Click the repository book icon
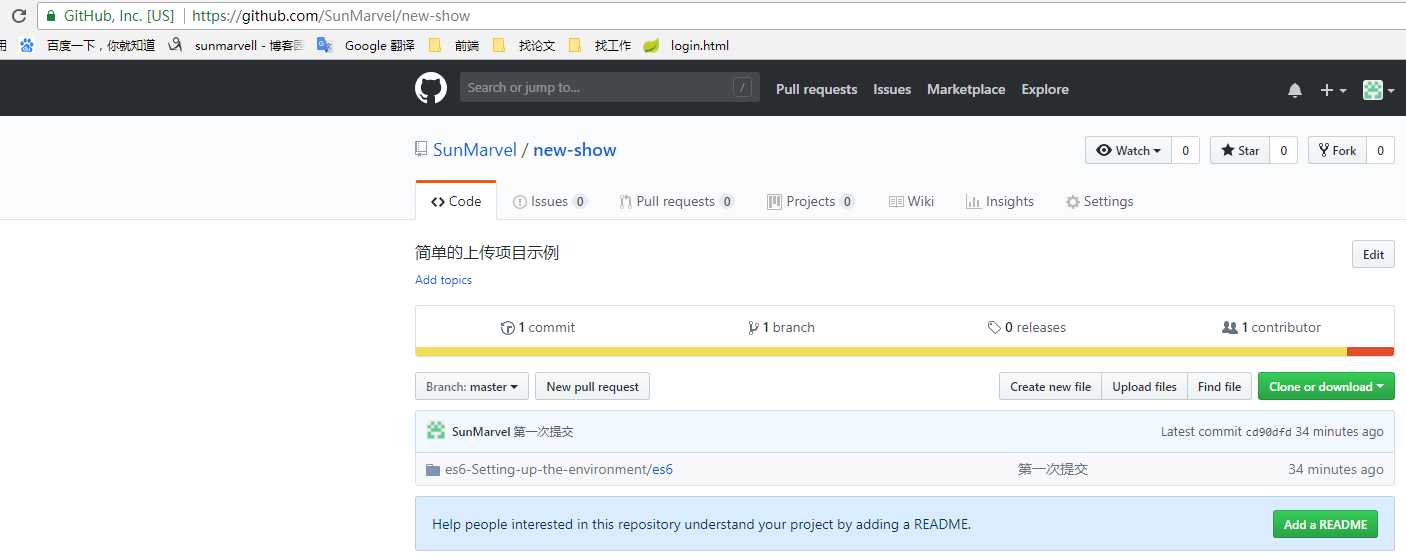Image resolution: width=1406 pixels, height=558 pixels. (421, 149)
